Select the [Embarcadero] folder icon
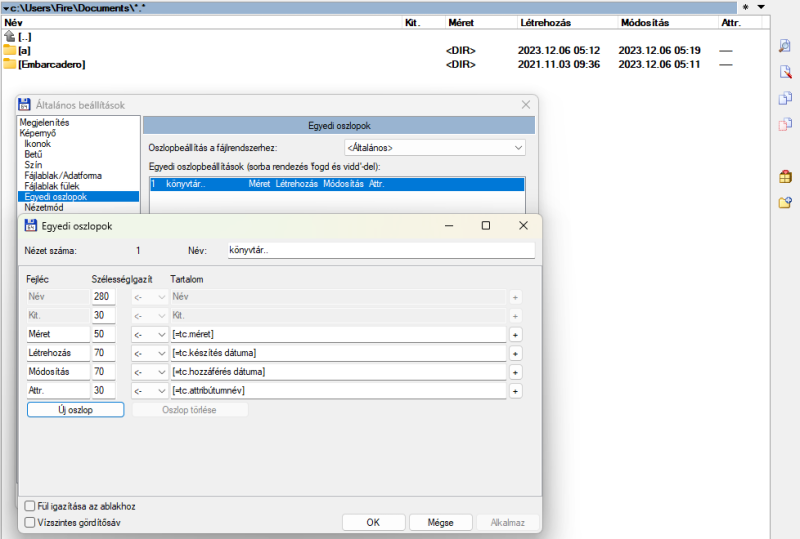800x539 pixels. [x=10, y=64]
